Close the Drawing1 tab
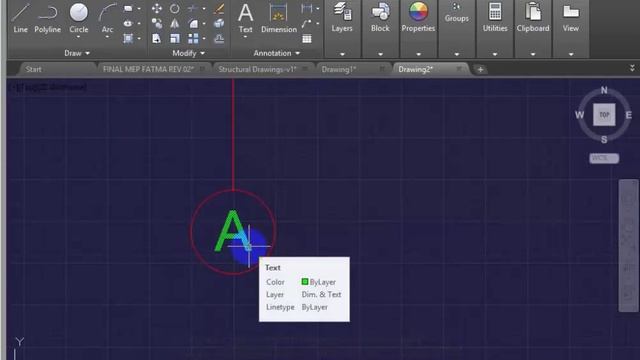This screenshot has height=360, width=640. pyautogui.click(x=382, y=69)
